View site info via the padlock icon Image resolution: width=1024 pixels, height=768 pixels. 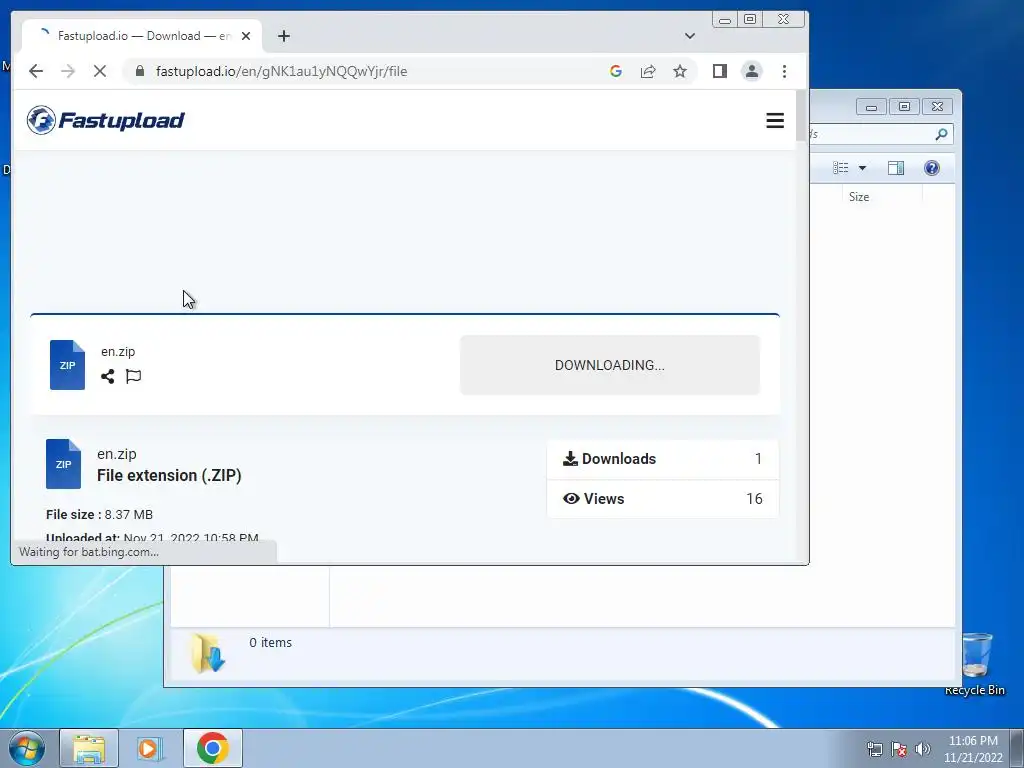point(140,71)
